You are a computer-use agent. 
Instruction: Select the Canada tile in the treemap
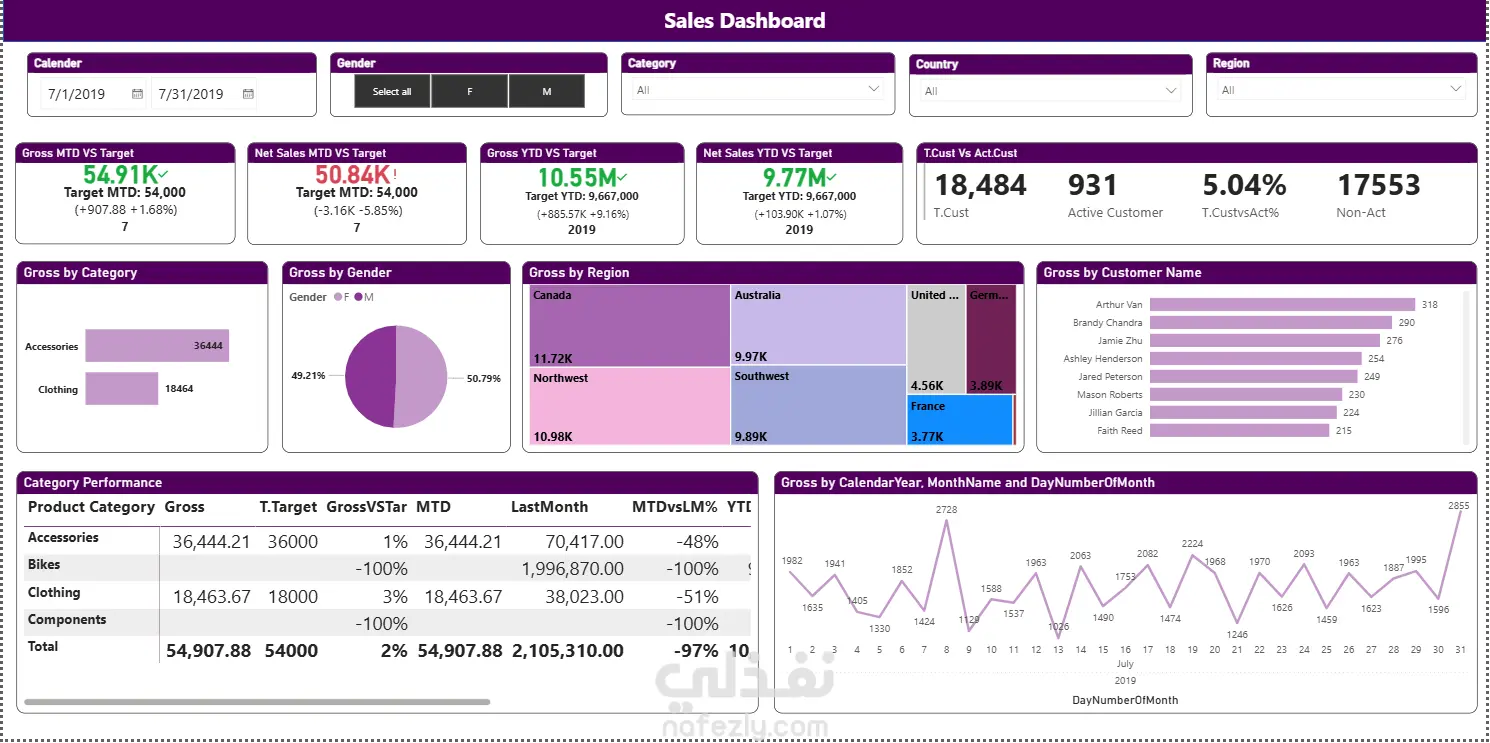pos(629,325)
